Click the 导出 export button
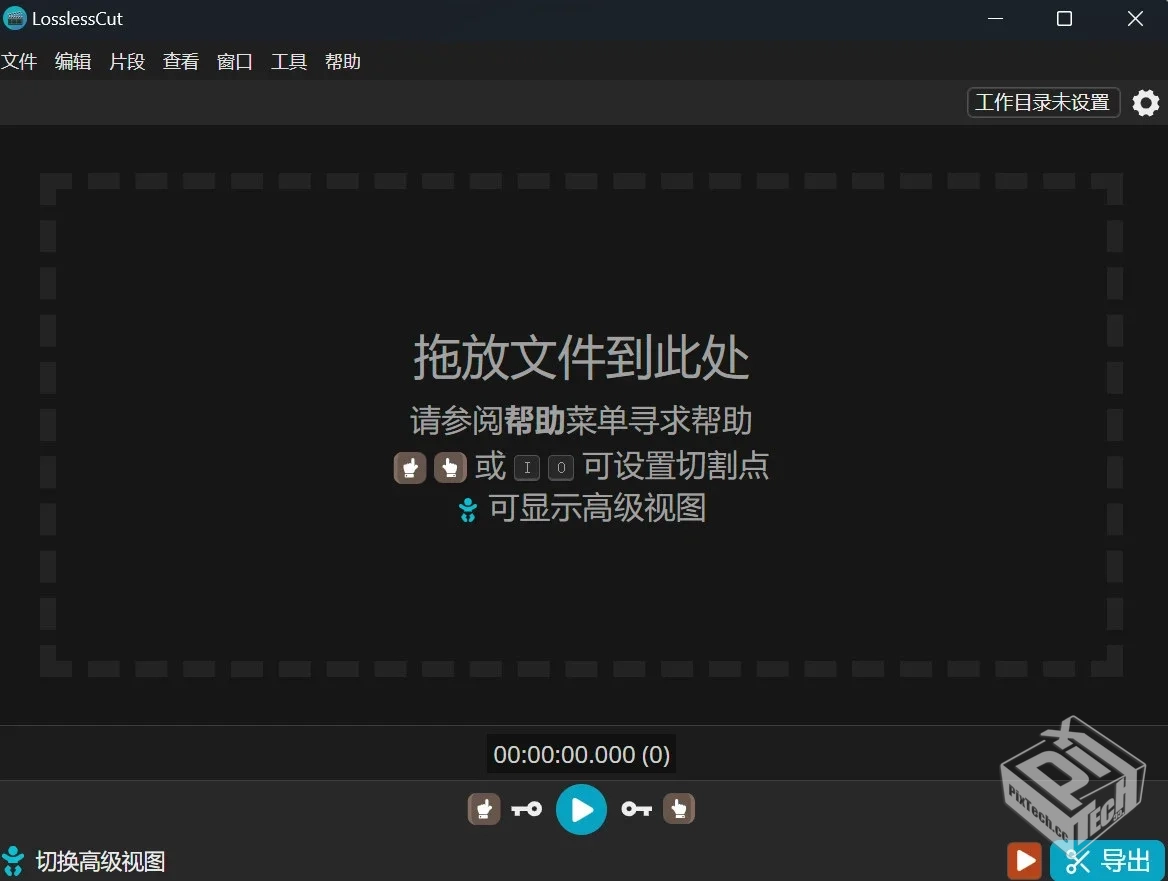 1107,860
